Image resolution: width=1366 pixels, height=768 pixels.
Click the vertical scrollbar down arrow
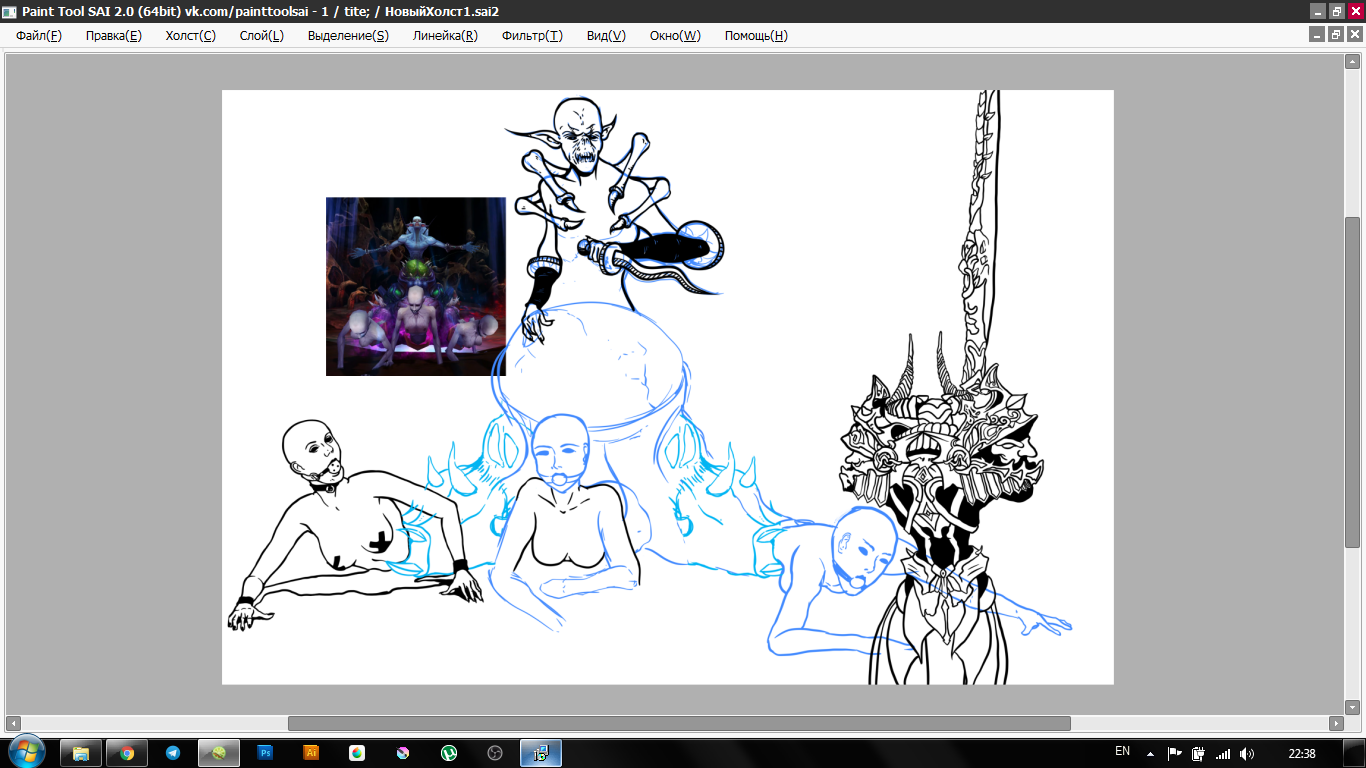(x=1352, y=706)
